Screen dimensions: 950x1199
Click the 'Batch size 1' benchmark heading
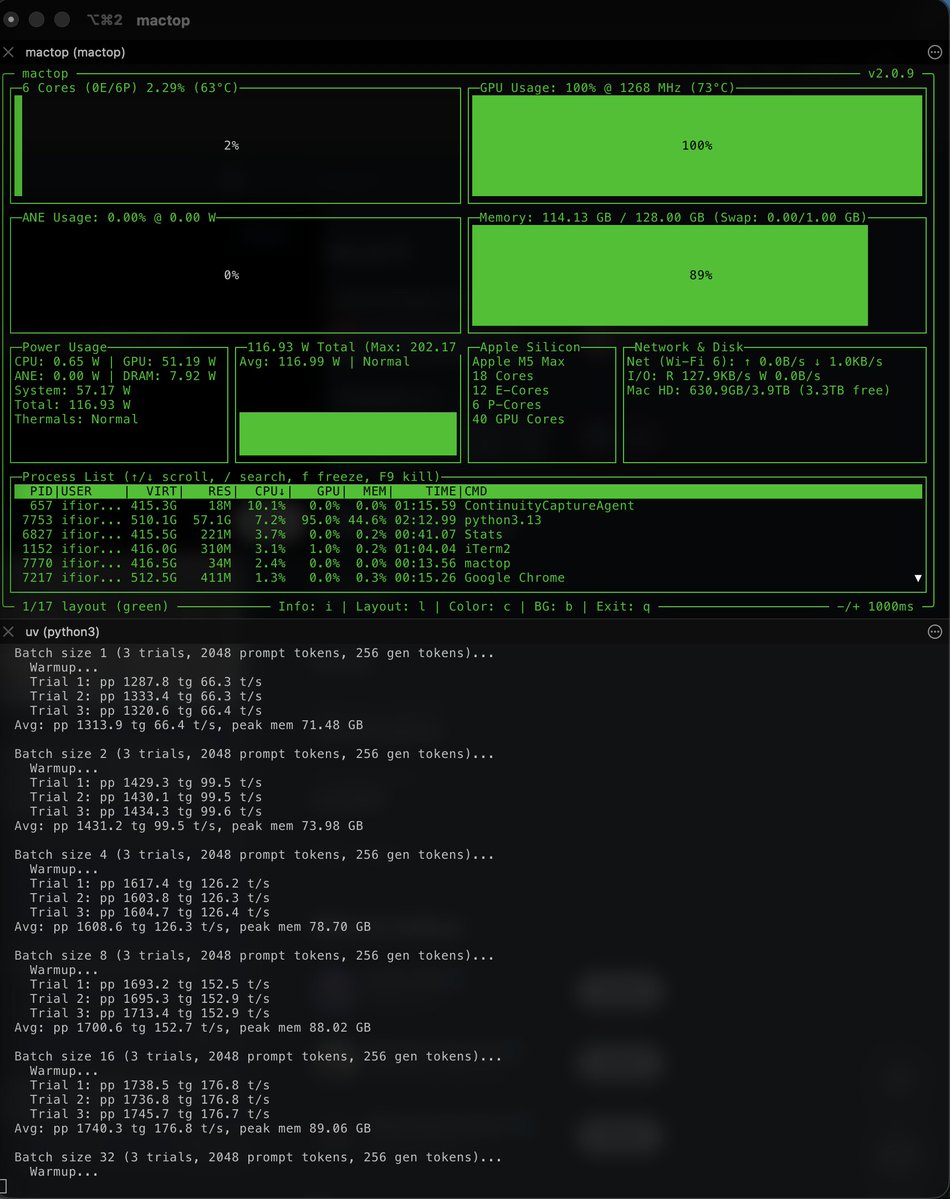pyautogui.click(x=254, y=653)
